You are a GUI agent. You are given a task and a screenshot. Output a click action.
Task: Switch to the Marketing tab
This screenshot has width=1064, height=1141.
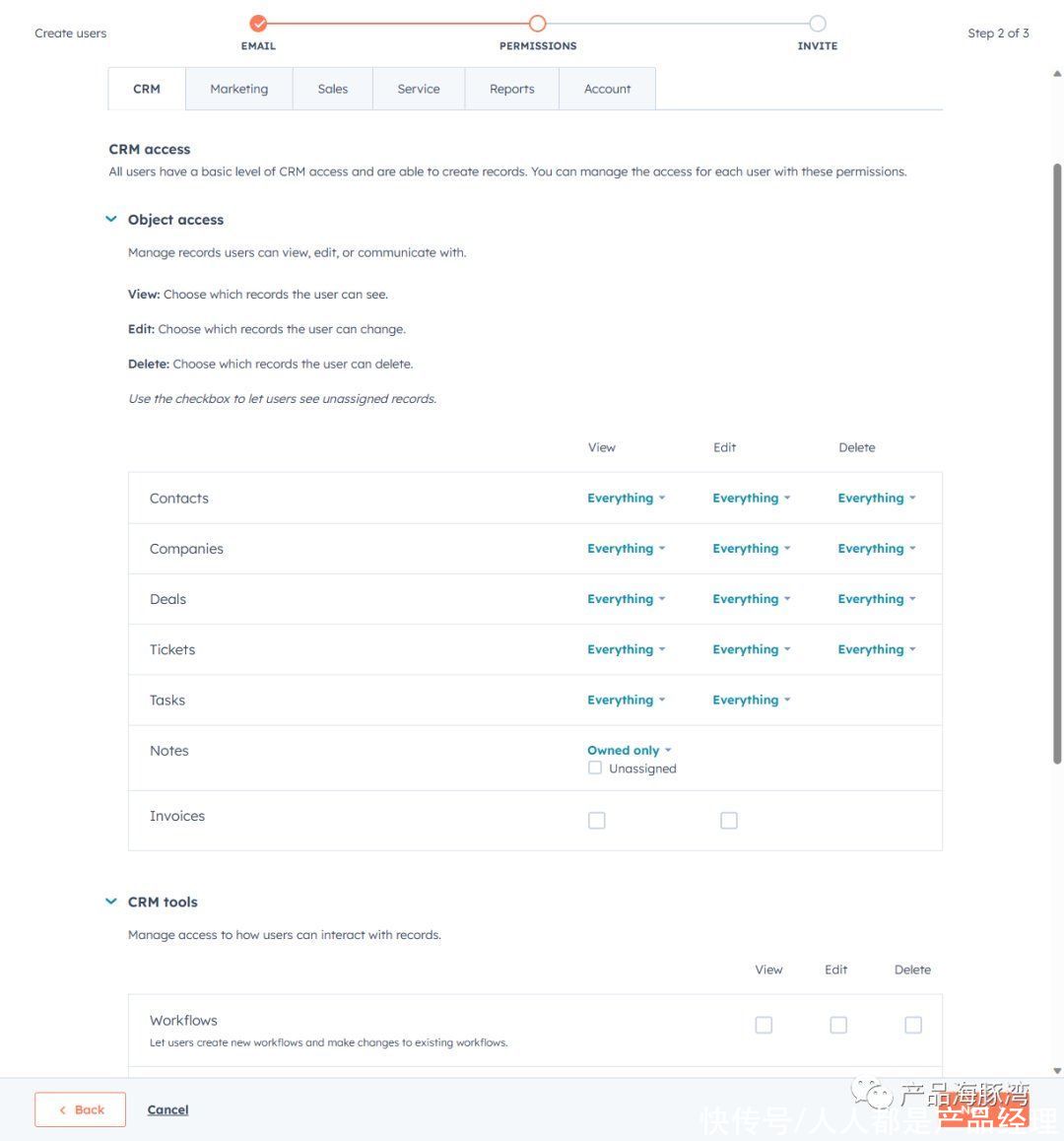click(238, 89)
